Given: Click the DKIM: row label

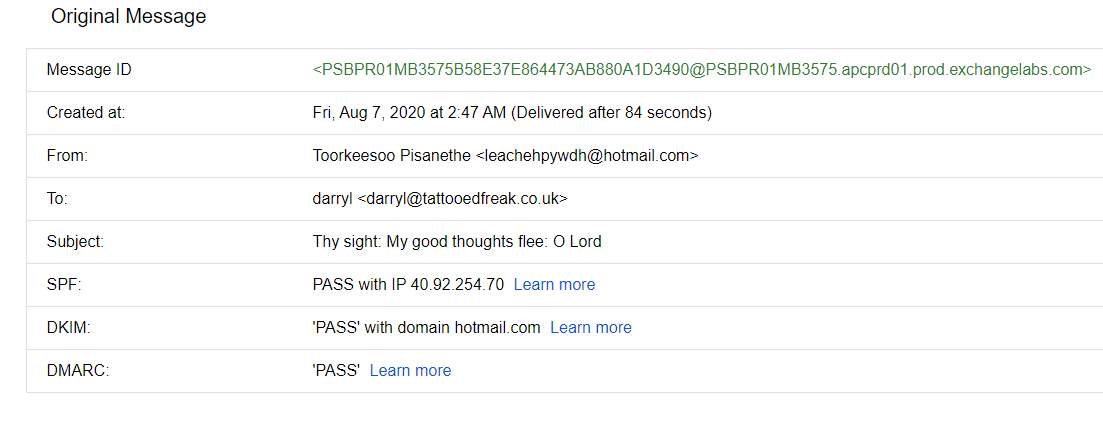Looking at the screenshot, I should [x=67, y=328].
